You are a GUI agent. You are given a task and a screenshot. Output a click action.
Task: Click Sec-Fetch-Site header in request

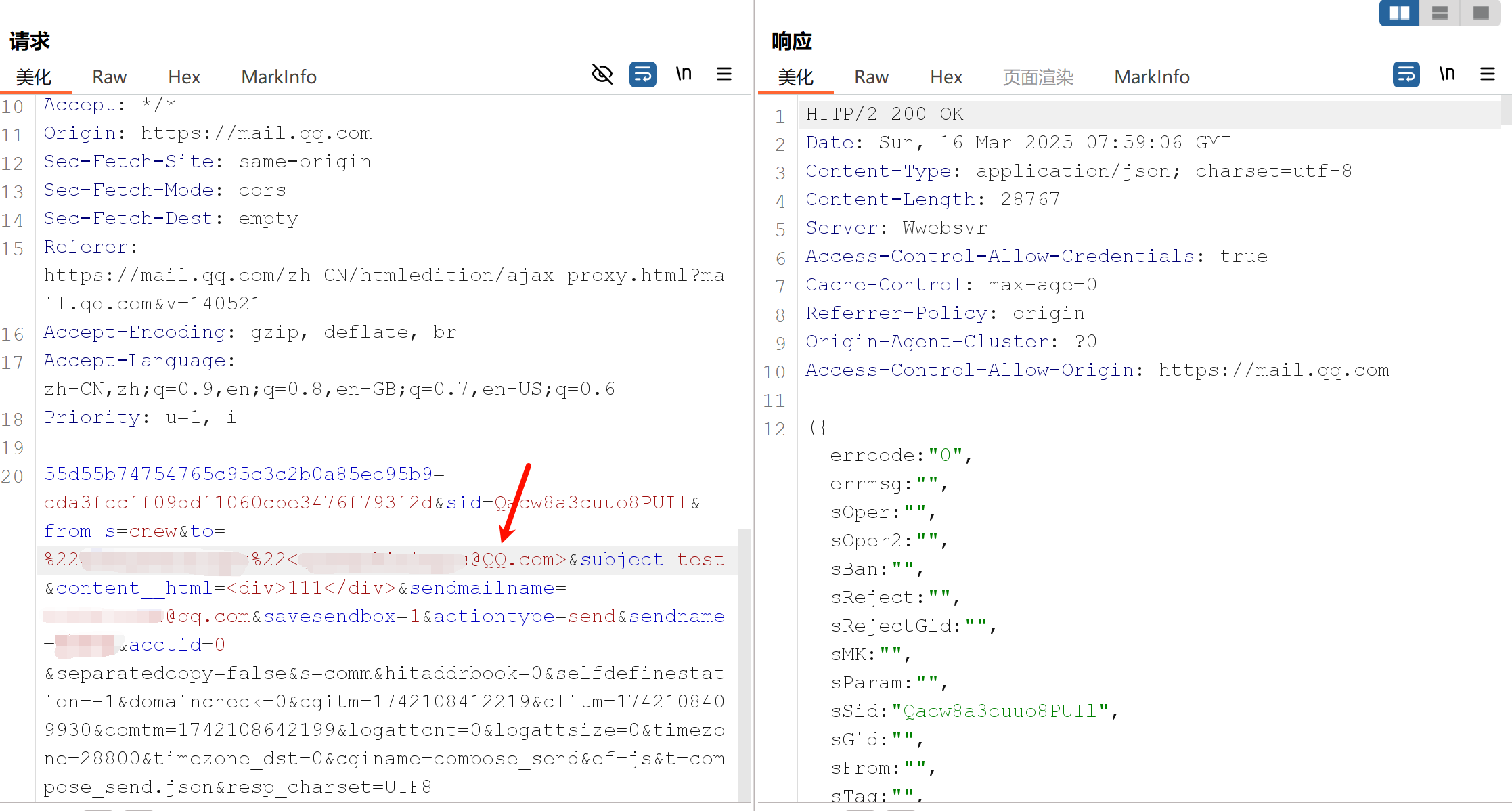tap(208, 161)
